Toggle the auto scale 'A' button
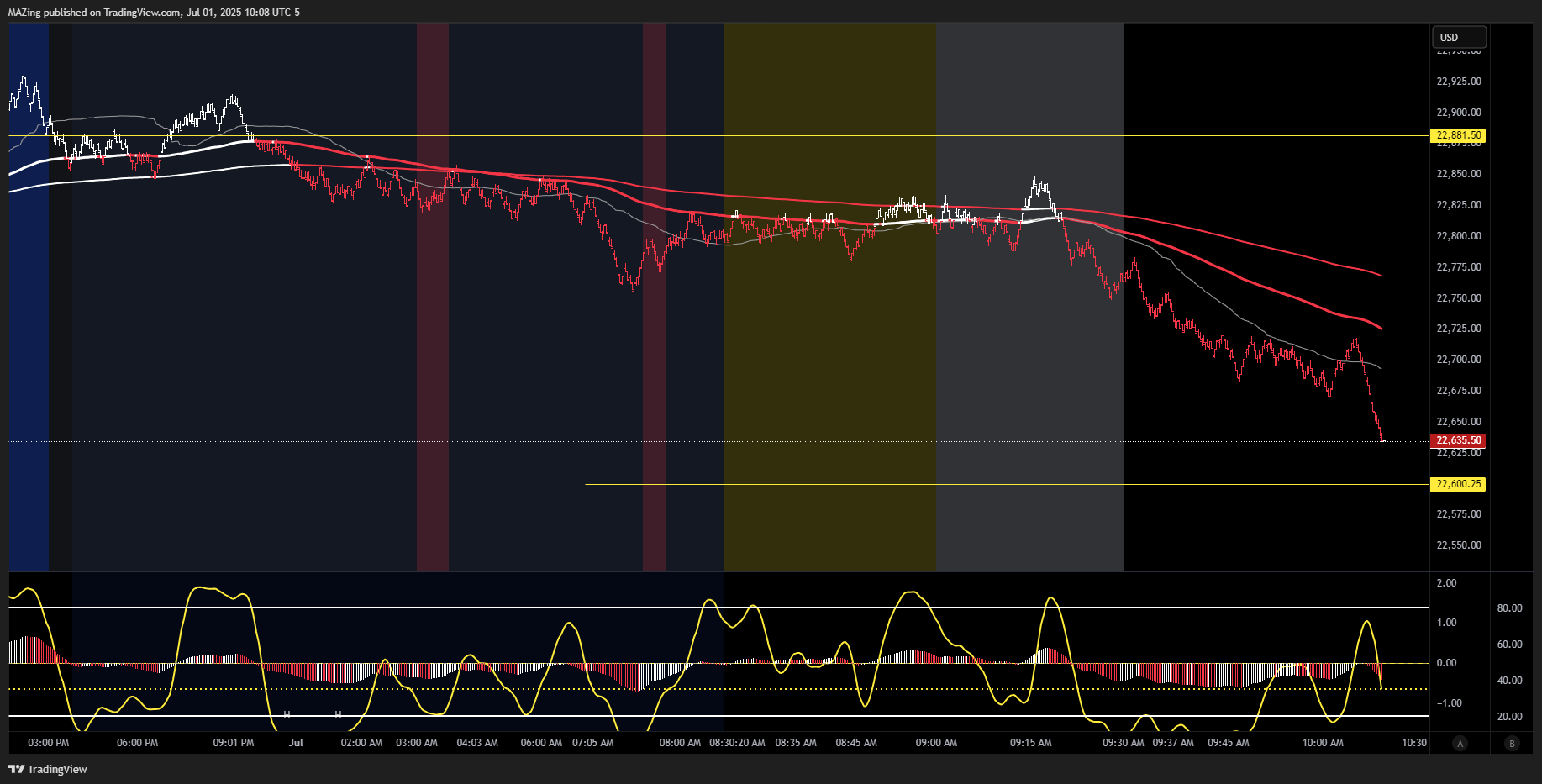Viewport: 1542px width, 784px height. click(1460, 743)
